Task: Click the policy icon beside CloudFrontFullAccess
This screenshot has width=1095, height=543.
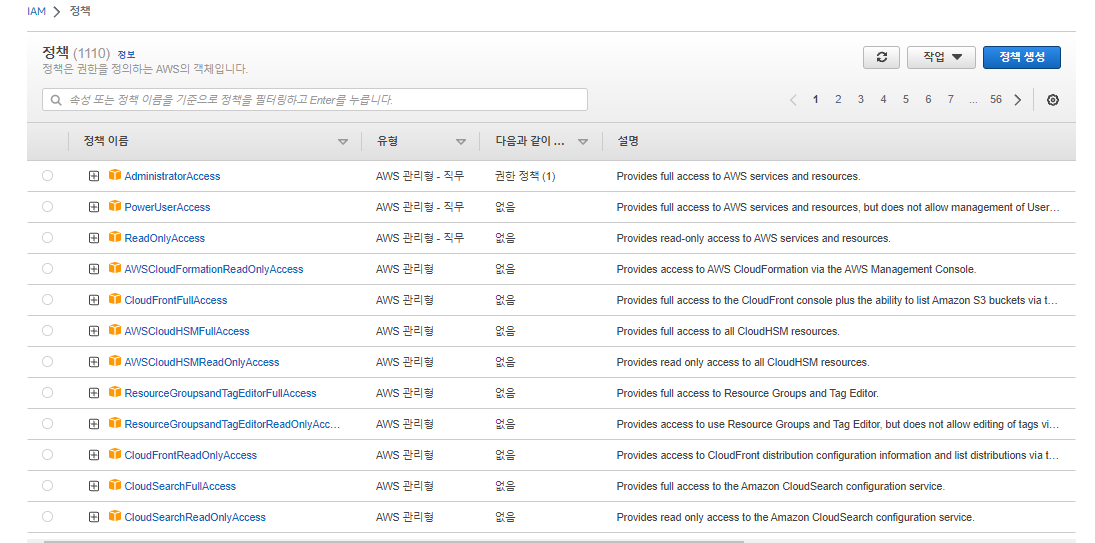Action: (115, 299)
